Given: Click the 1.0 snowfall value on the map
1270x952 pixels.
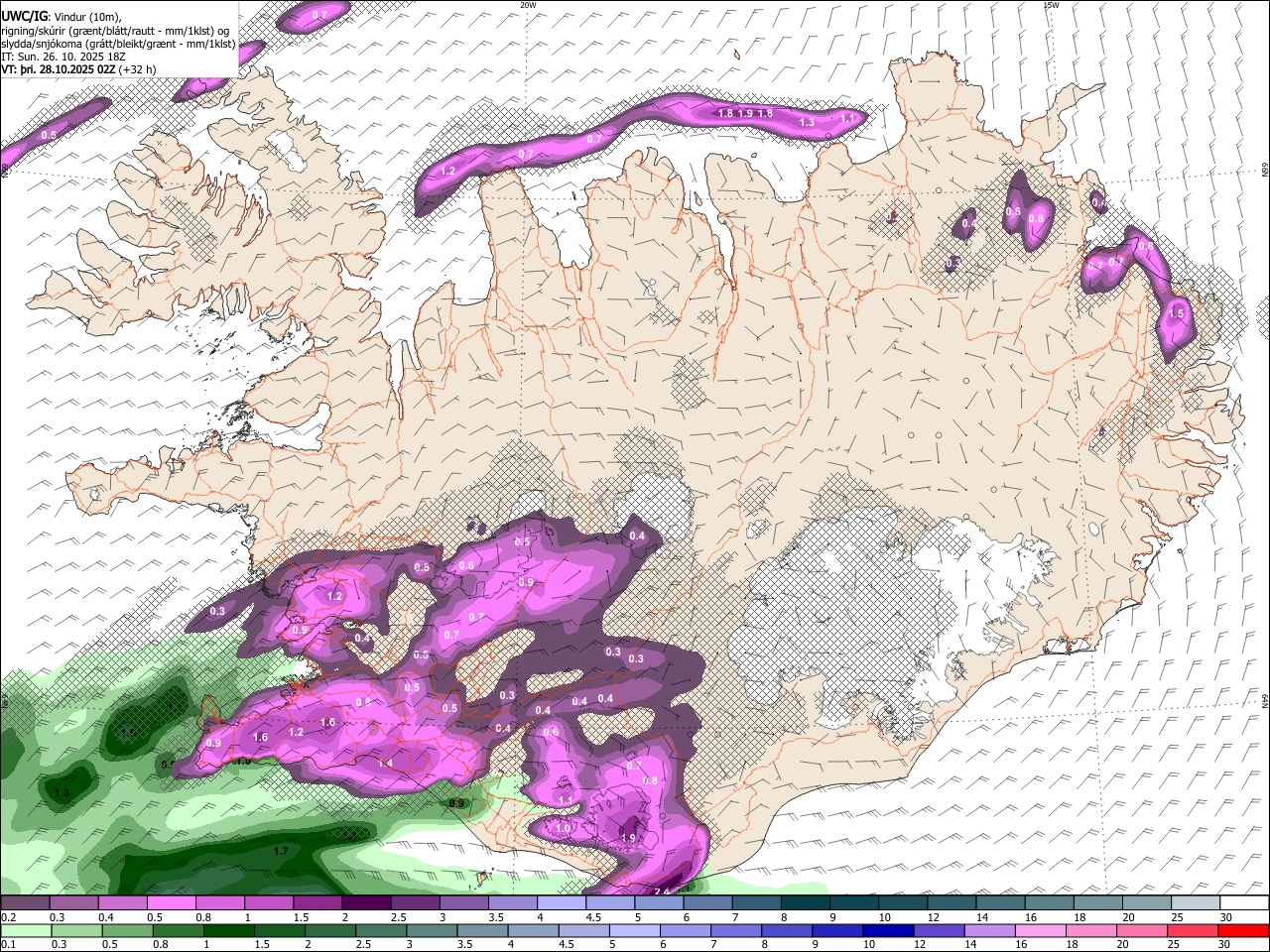Looking at the screenshot, I should click(x=563, y=828).
